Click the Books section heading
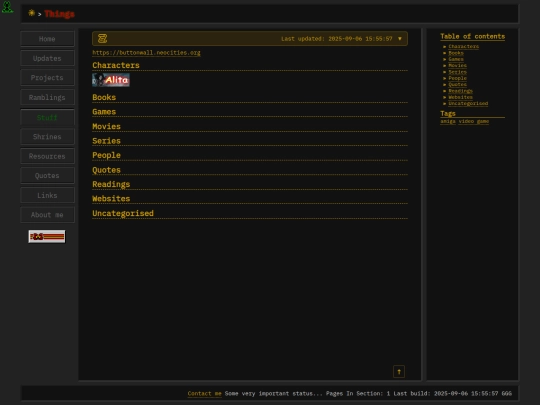This screenshot has height=405, width=540. tap(104, 97)
